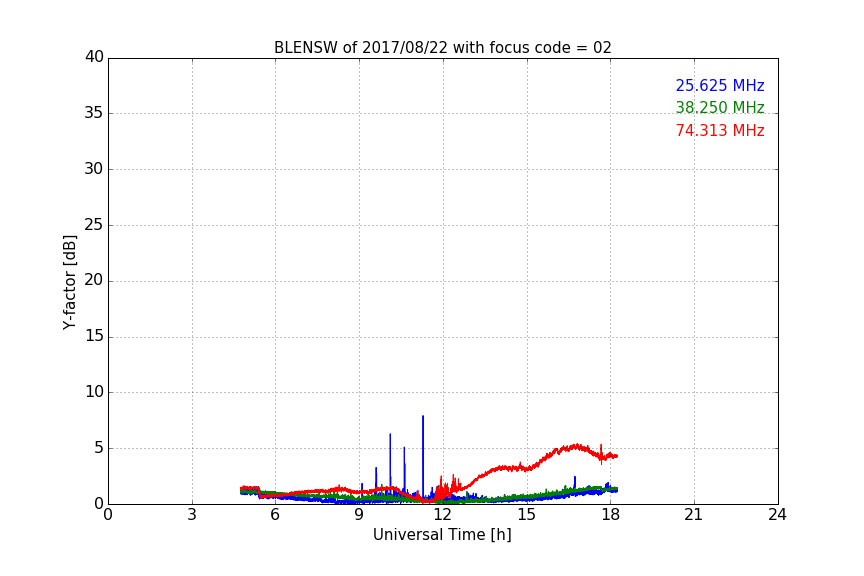The image size is (864, 576).
Task: Click the 'Y-factor [dB]' axis label
Action: (69, 282)
